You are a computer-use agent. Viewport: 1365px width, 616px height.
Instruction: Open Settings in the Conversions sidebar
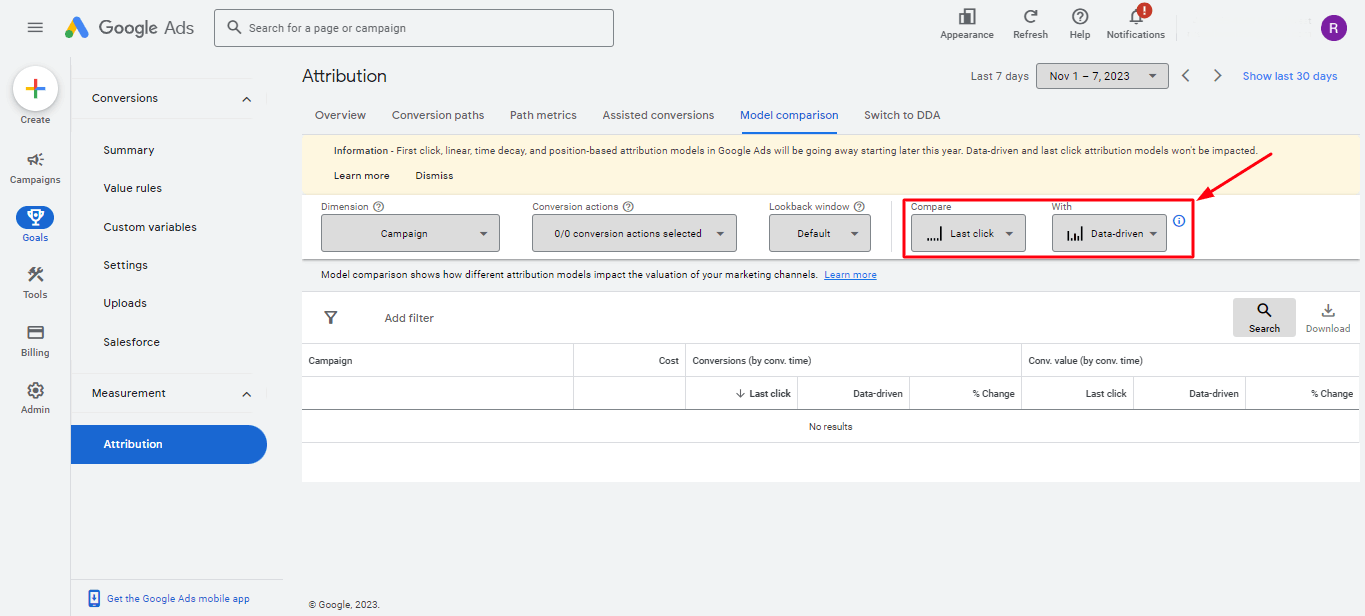pyautogui.click(x=125, y=265)
